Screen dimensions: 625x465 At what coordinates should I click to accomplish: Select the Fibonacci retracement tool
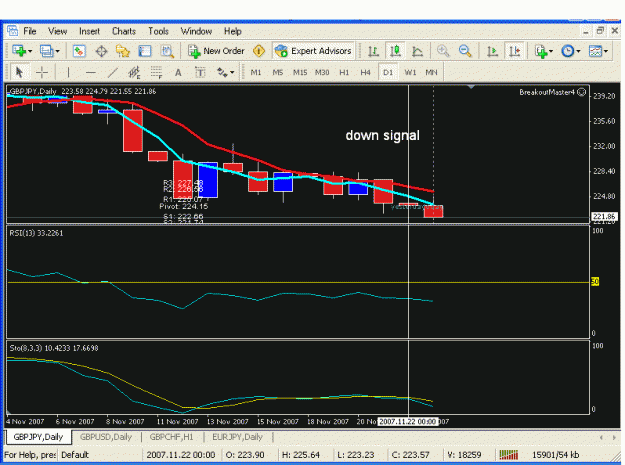[156, 72]
